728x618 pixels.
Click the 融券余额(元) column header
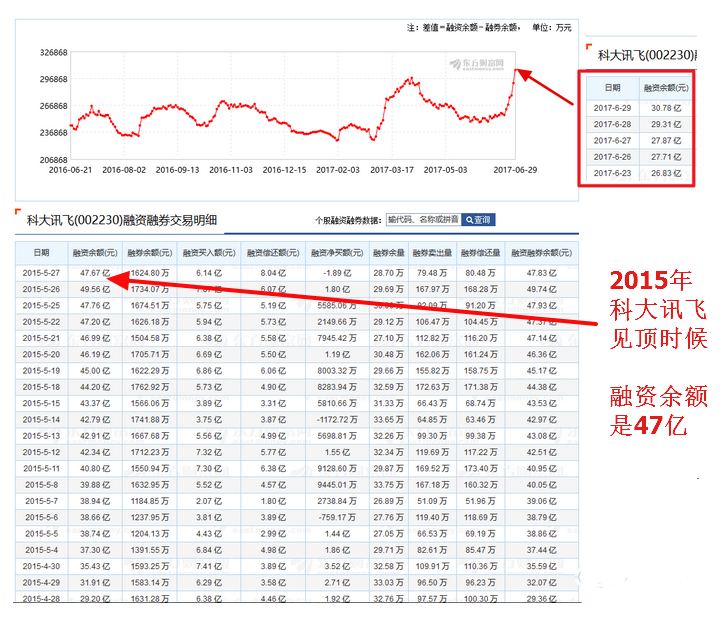[x=150, y=253]
